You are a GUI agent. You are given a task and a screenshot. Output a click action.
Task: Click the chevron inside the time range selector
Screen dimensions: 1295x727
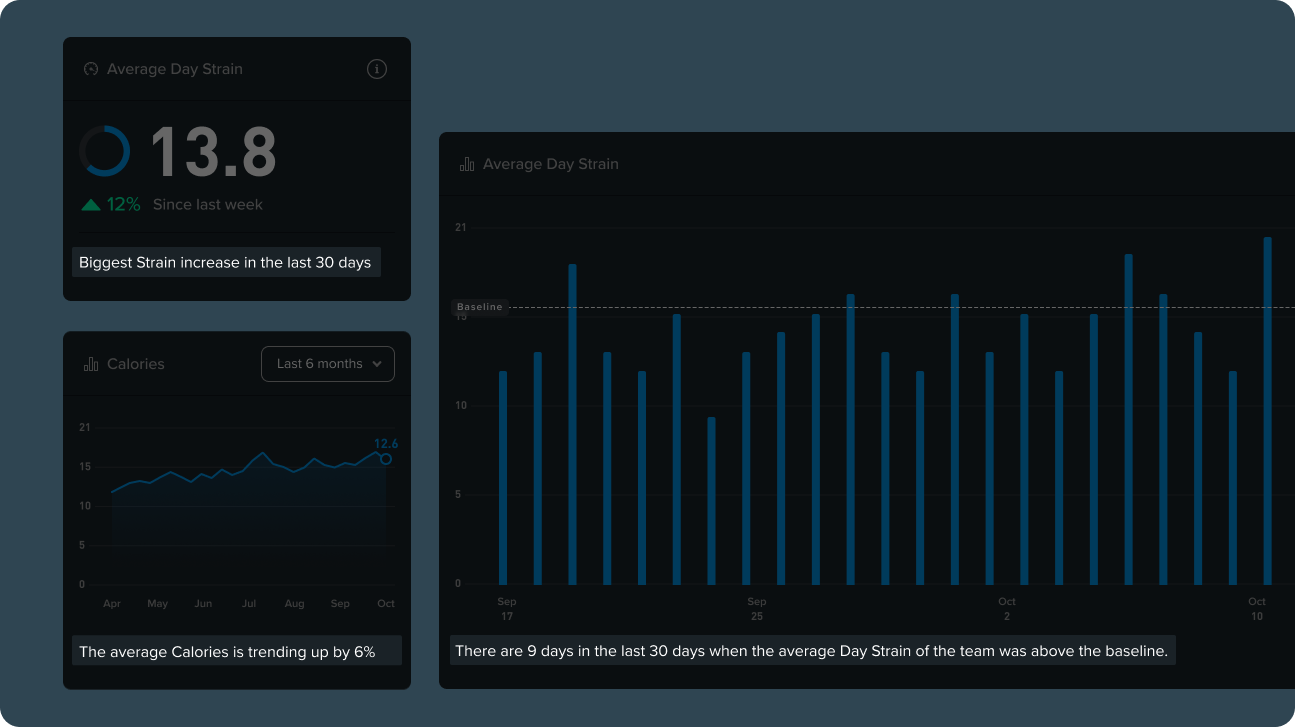coord(379,364)
